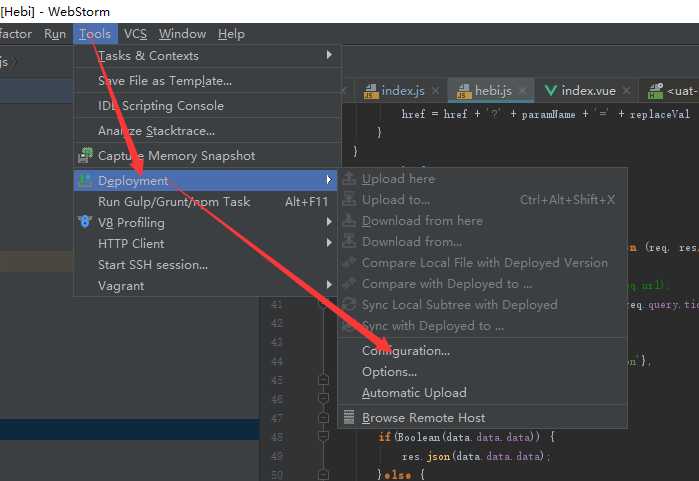This screenshot has width=699, height=481.
Task: Run Gulp/Grunt/npm Task entry
Action: (206, 201)
